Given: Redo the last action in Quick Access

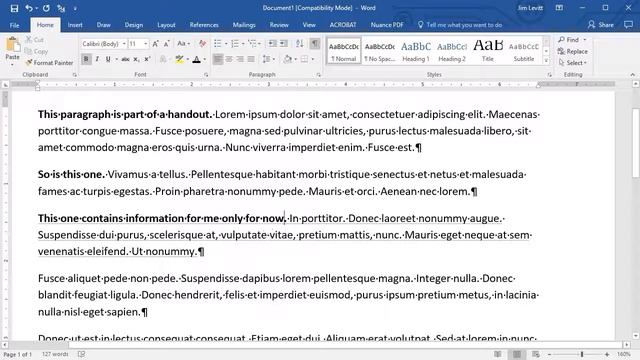Looking at the screenshot, I should (x=46, y=8).
